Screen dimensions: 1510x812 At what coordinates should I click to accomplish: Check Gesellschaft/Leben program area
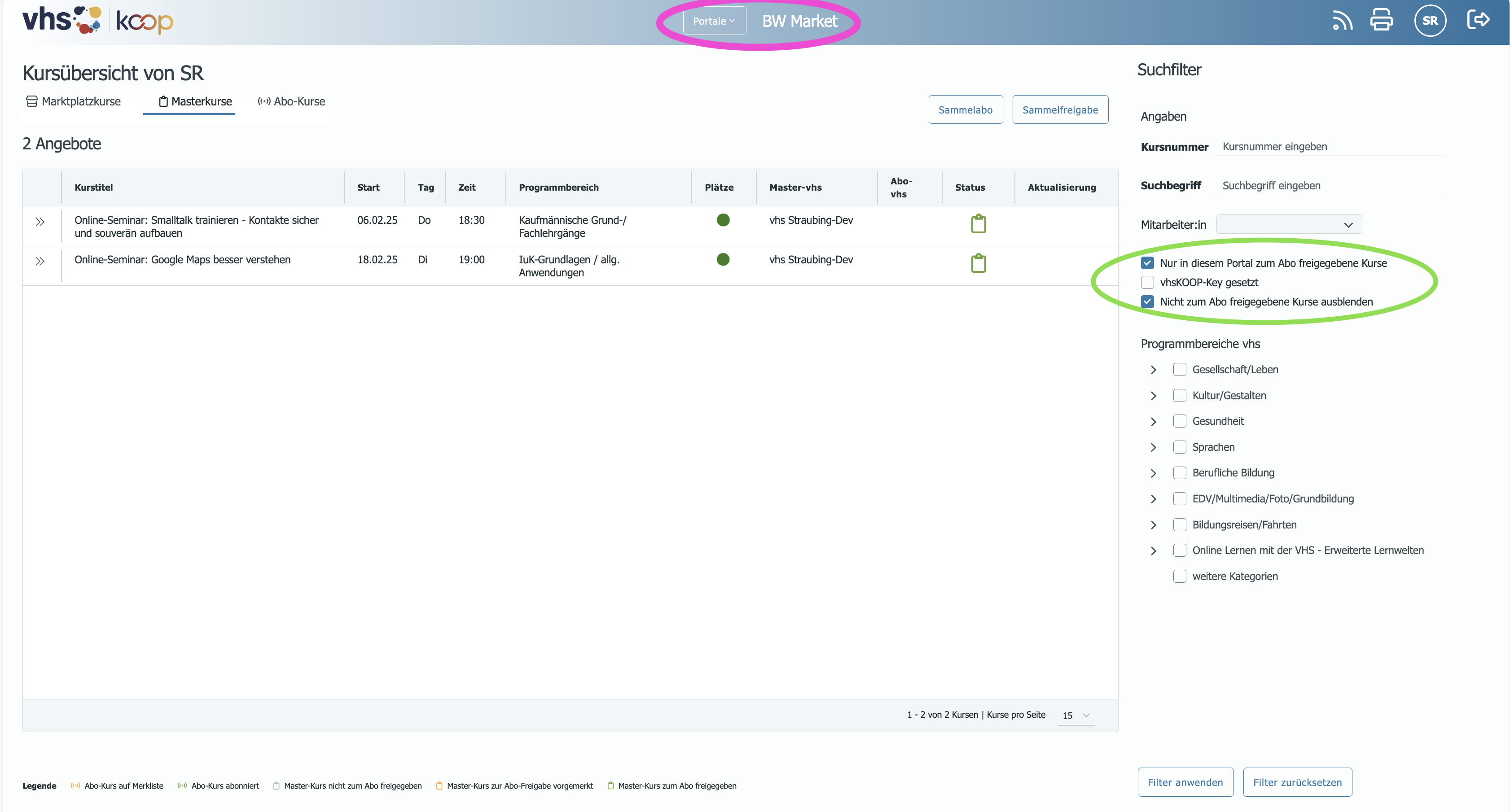[x=1179, y=370]
